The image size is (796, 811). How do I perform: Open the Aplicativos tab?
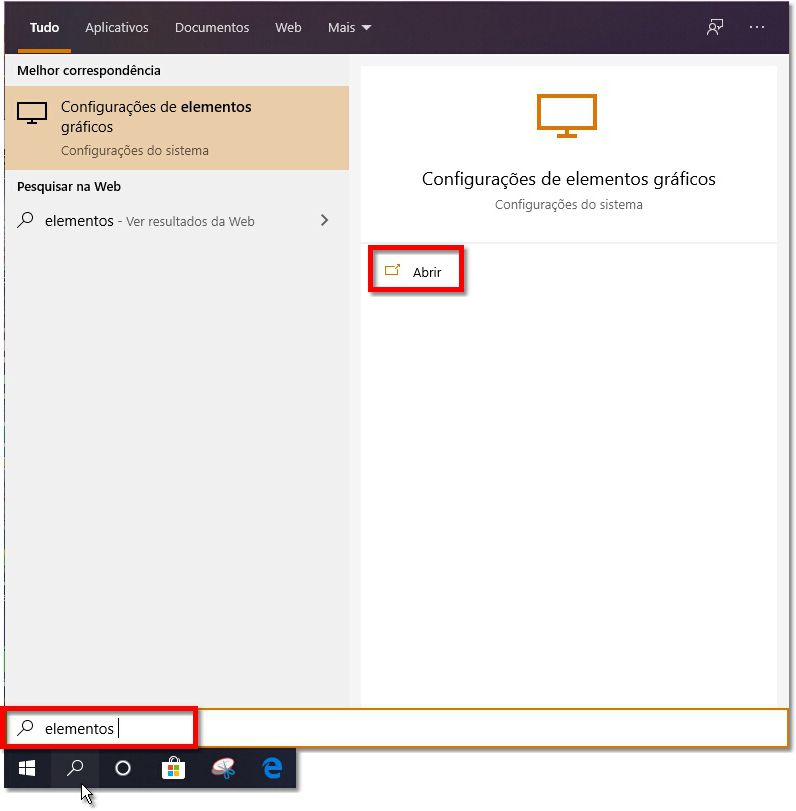click(117, 27)
